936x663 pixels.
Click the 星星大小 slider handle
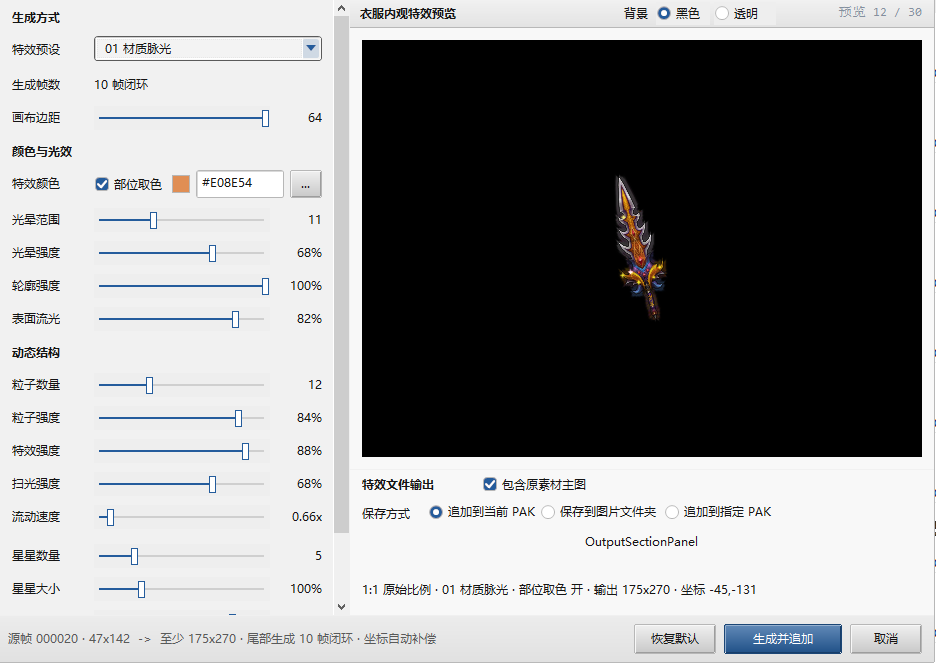(141, 589)
